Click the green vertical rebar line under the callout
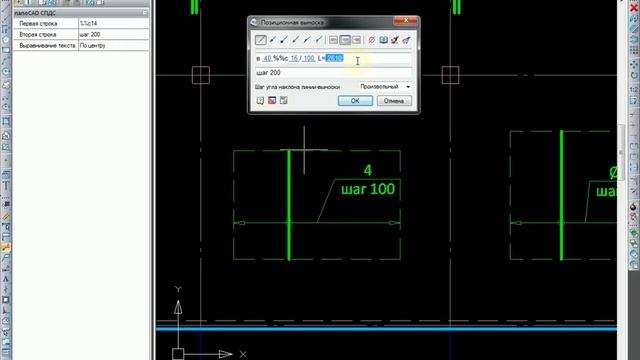Screen dimensions: 640x360 click(289, 205)
